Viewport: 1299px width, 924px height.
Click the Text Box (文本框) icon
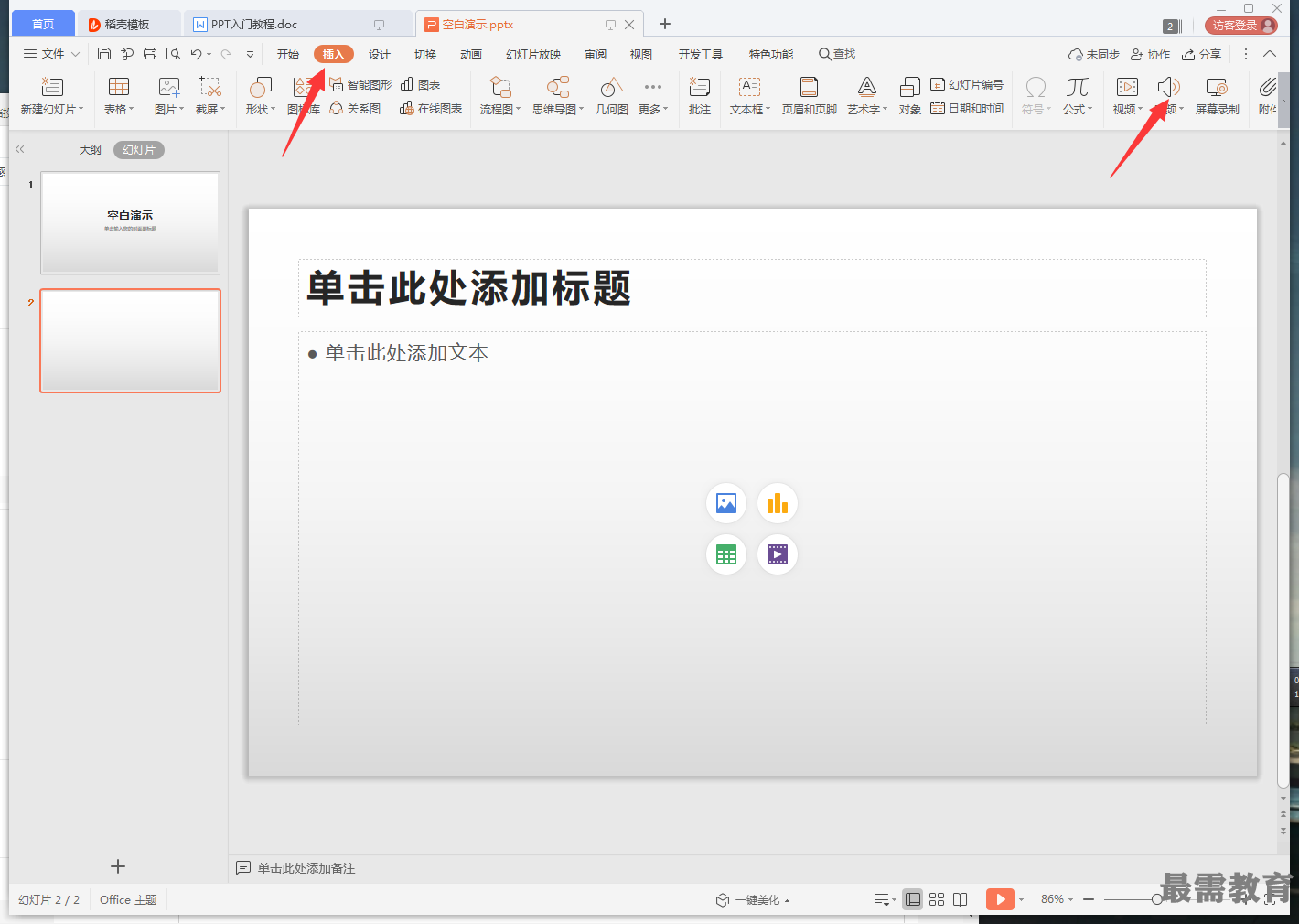[x=749, y=87]
